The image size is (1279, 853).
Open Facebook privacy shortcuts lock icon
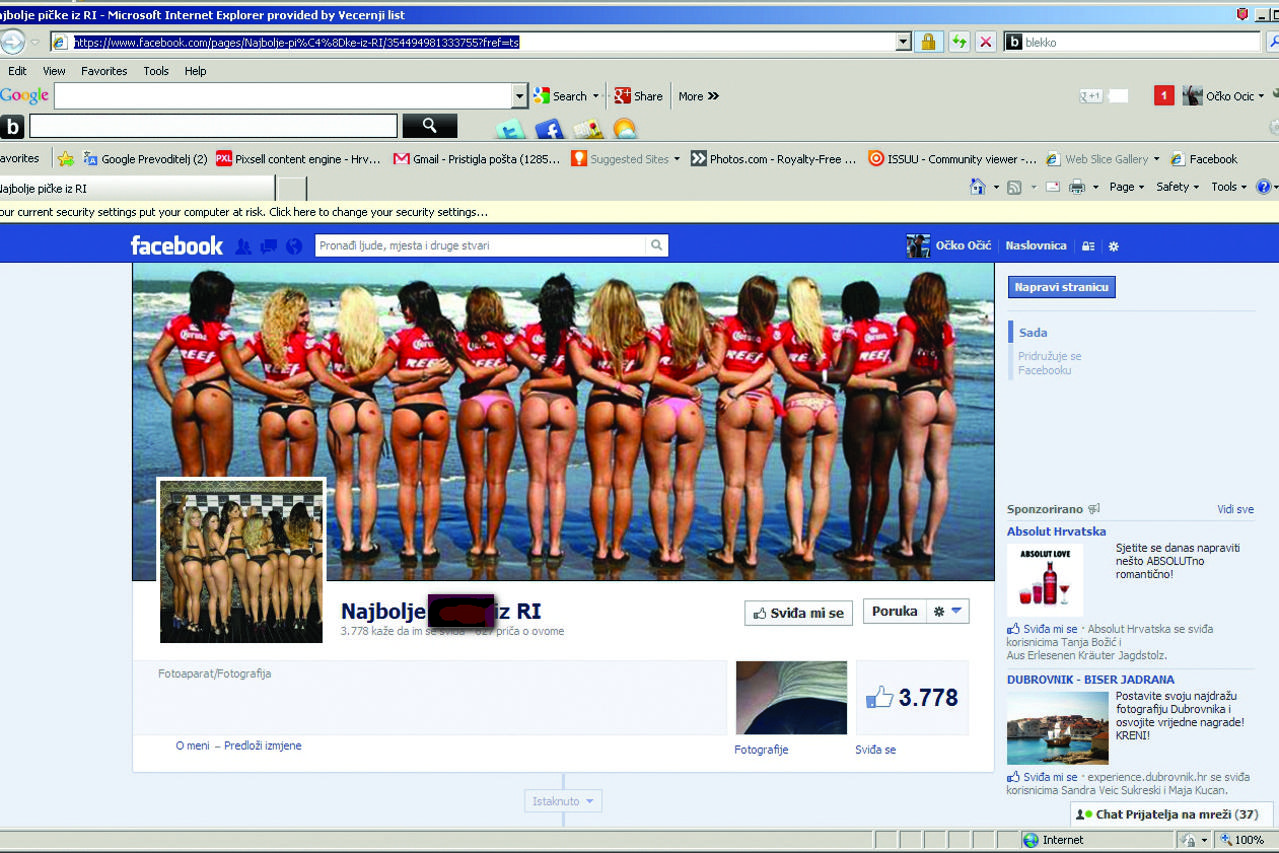pos(1088,245)
